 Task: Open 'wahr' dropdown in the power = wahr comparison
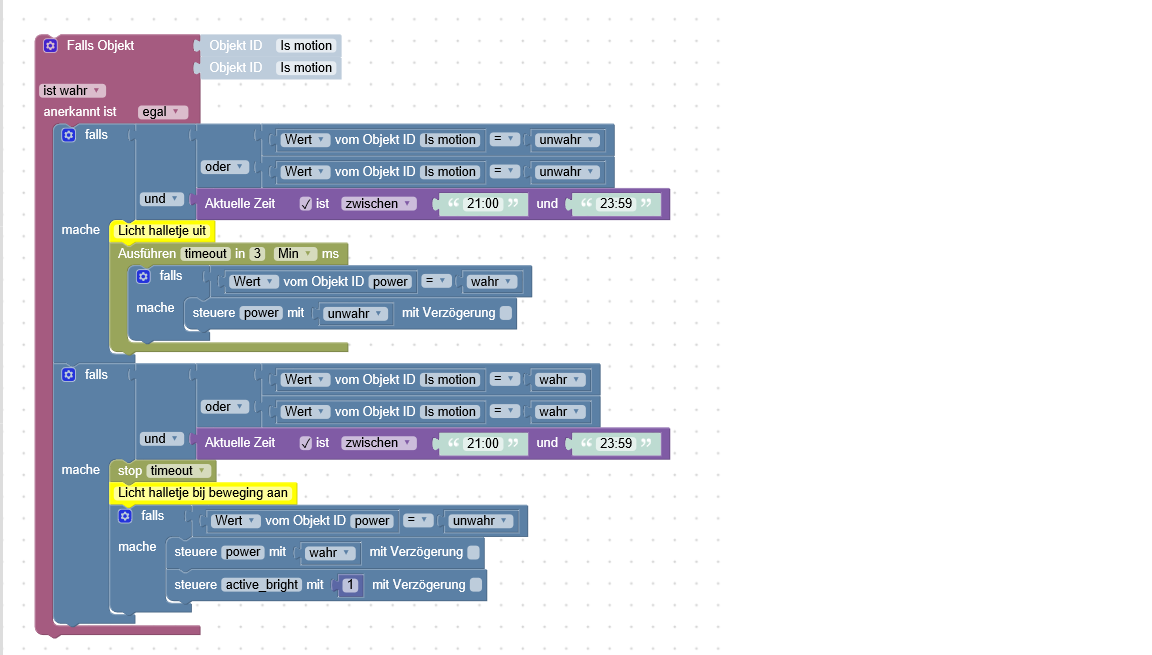492,282
